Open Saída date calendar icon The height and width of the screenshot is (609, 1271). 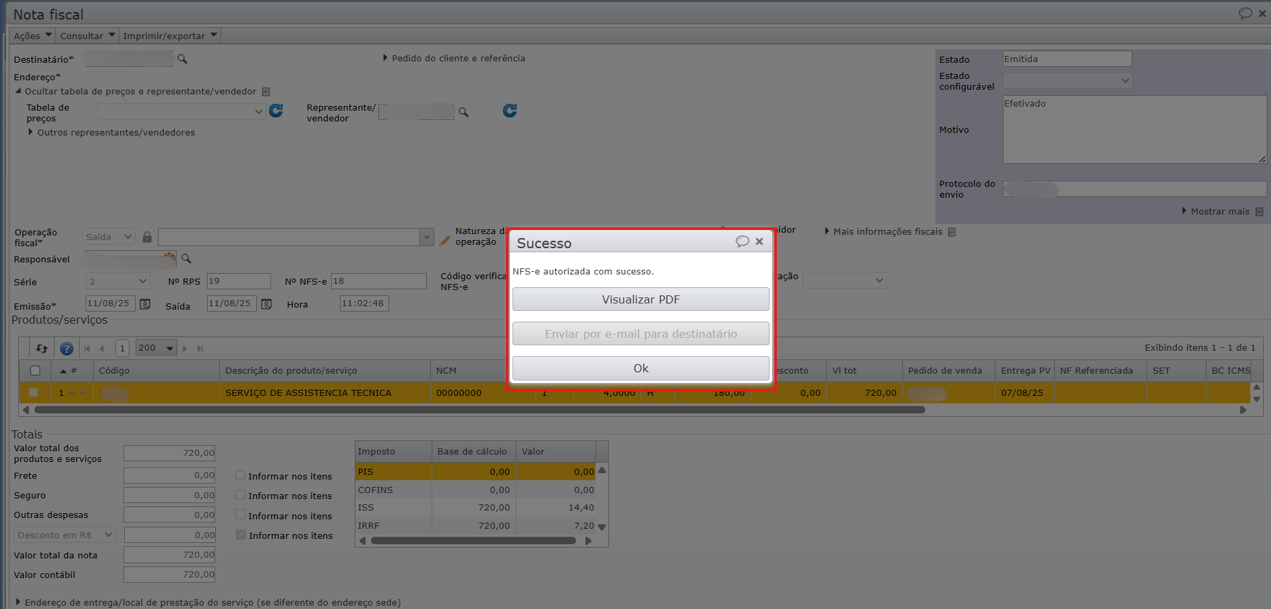(266, 304)
